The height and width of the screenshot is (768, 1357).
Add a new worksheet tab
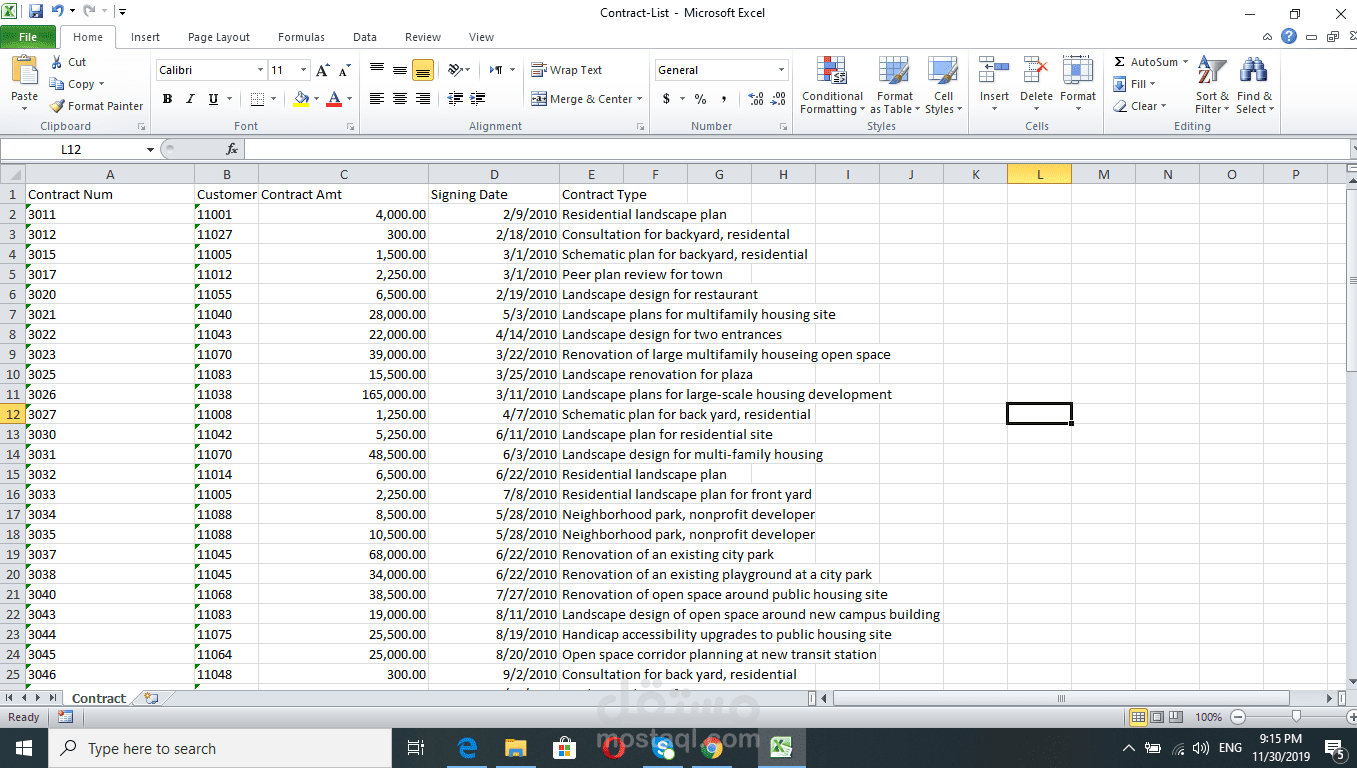[x=151, y=698]
